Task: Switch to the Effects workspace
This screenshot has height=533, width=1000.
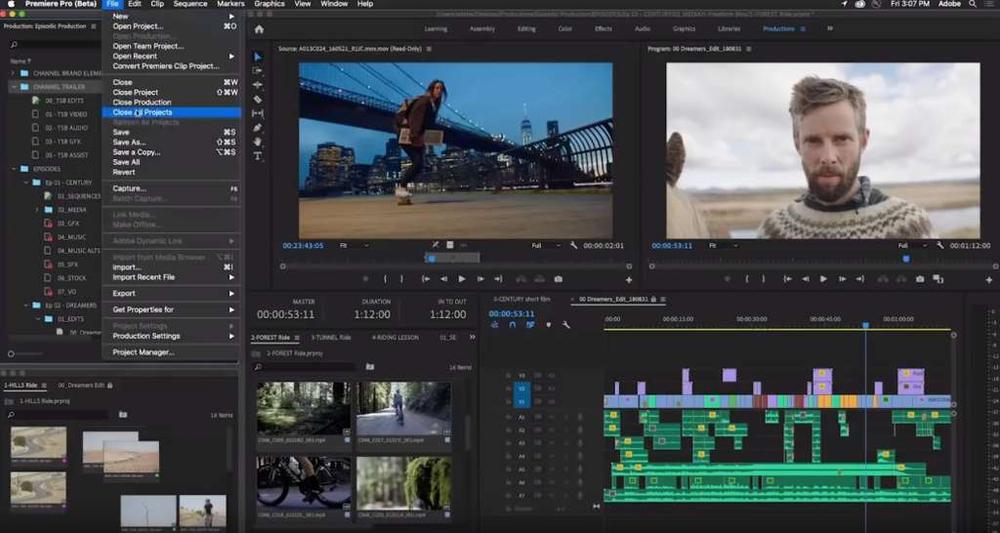Action: 603,29
